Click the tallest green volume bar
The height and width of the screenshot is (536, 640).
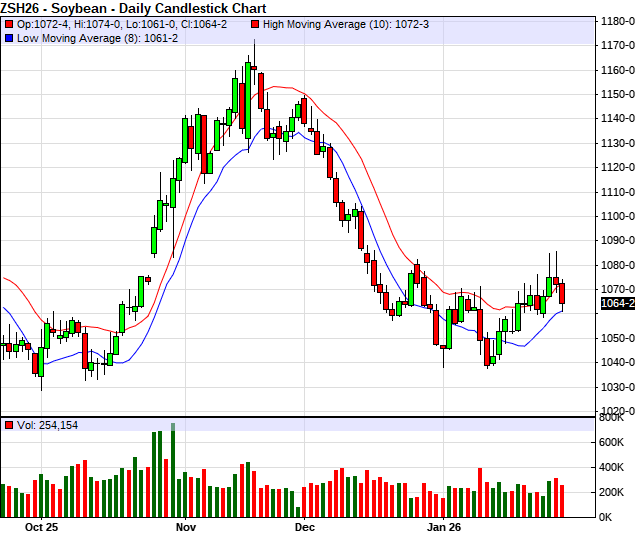tap(172, 472)
